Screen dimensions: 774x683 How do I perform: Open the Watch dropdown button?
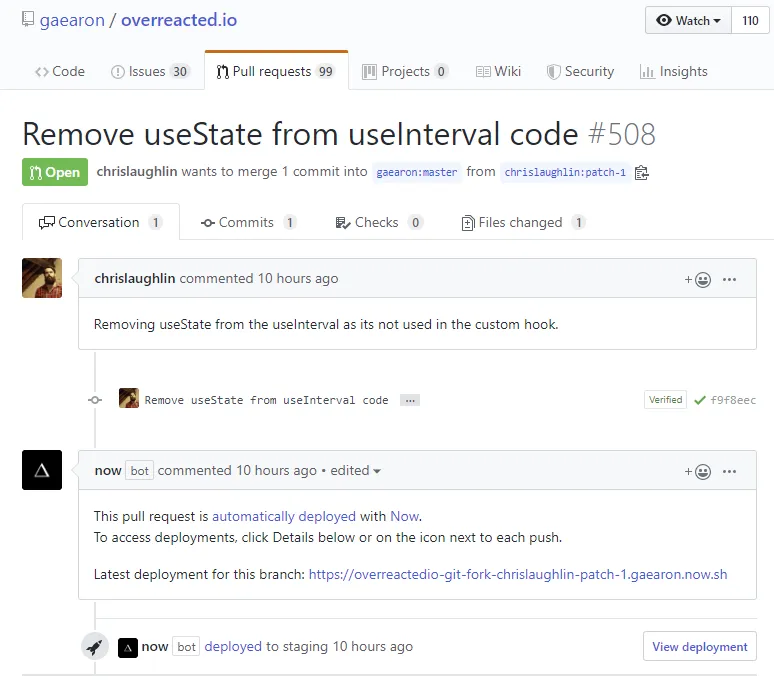(688, 20)
